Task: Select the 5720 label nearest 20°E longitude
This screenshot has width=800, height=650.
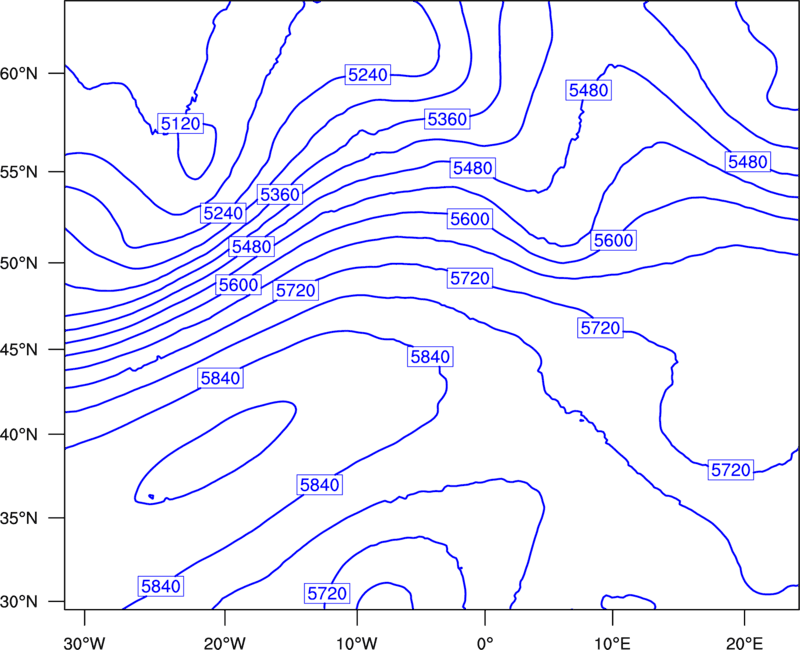Action: (x=731, y=470)
